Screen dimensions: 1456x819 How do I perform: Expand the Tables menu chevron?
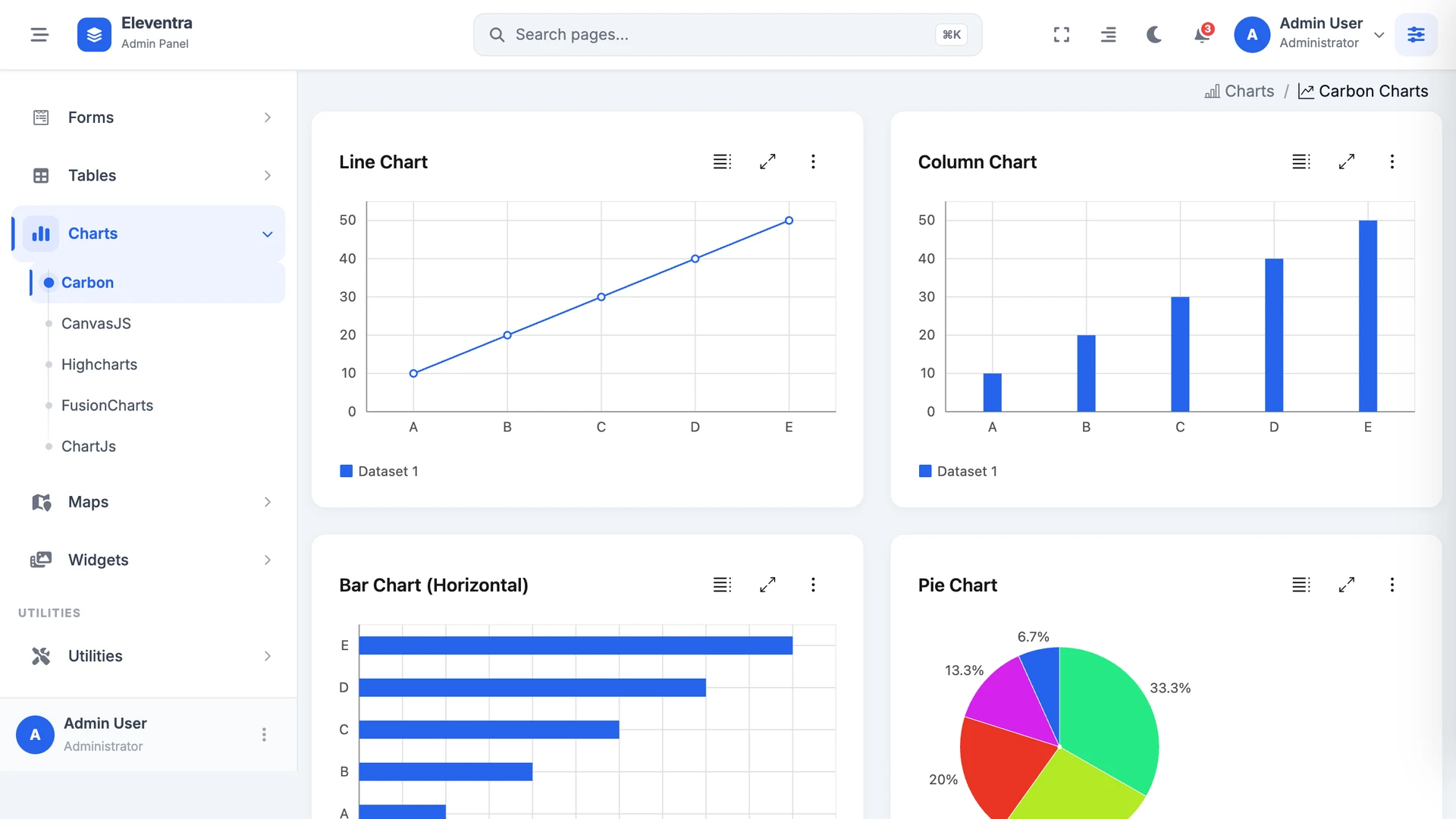[x=267, y=176]
